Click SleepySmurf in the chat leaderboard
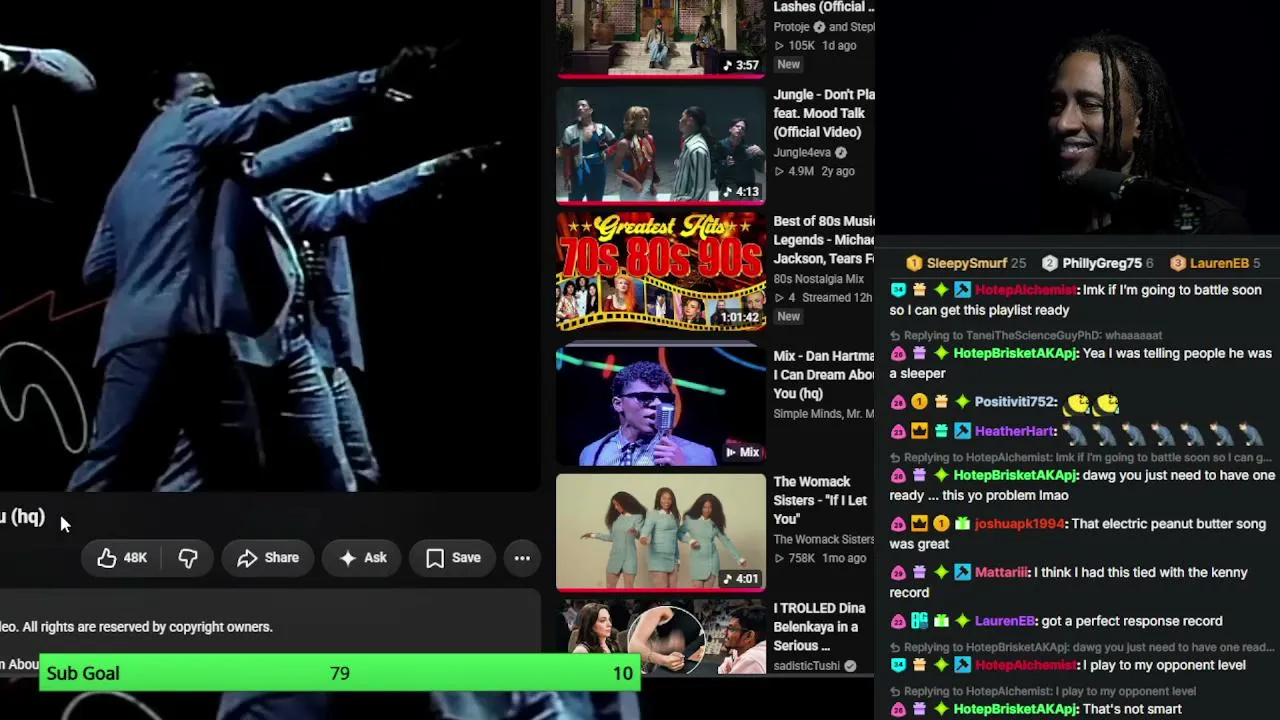 coord(966,263)
